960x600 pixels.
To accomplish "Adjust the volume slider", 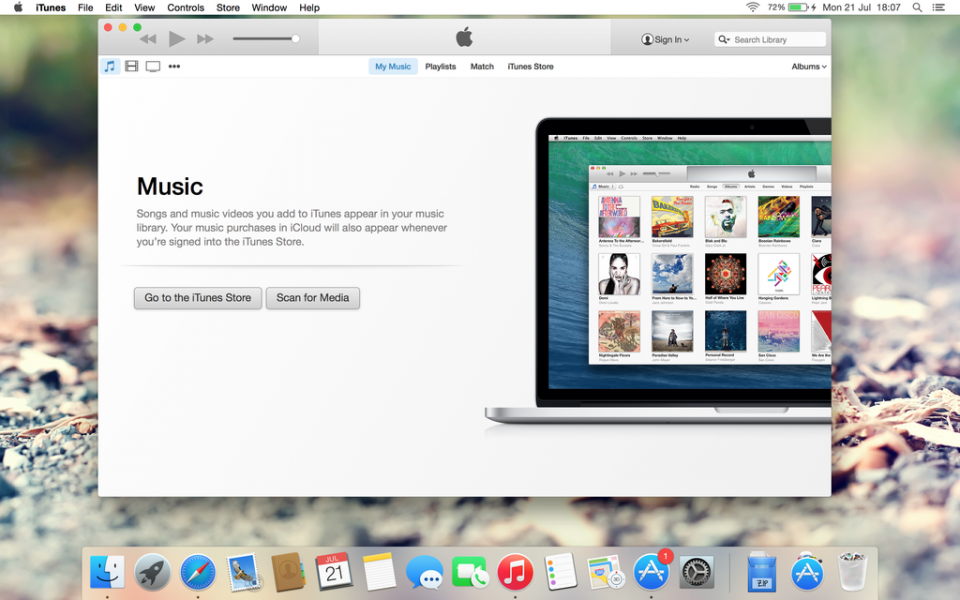I will point(266,39).
